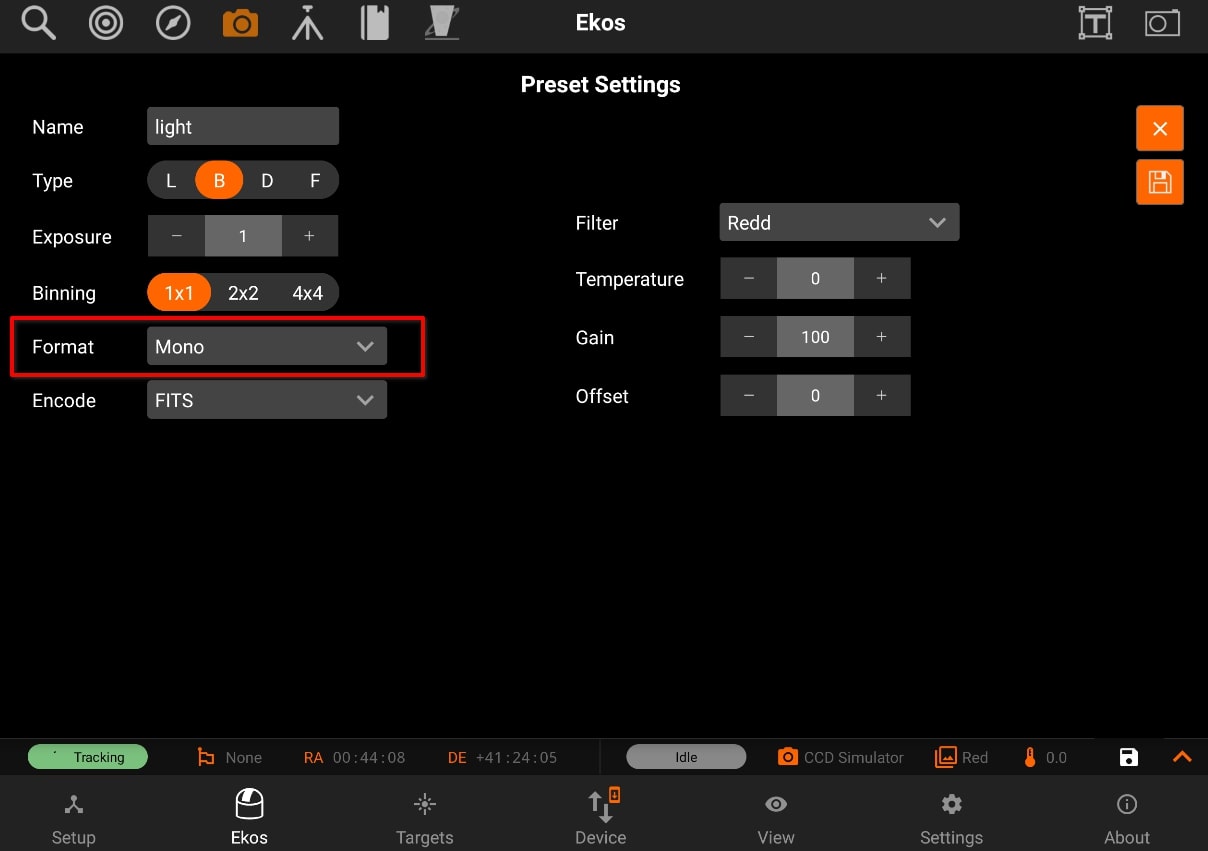Select frame type D
1208x851 pixels.
click(267, 181)
